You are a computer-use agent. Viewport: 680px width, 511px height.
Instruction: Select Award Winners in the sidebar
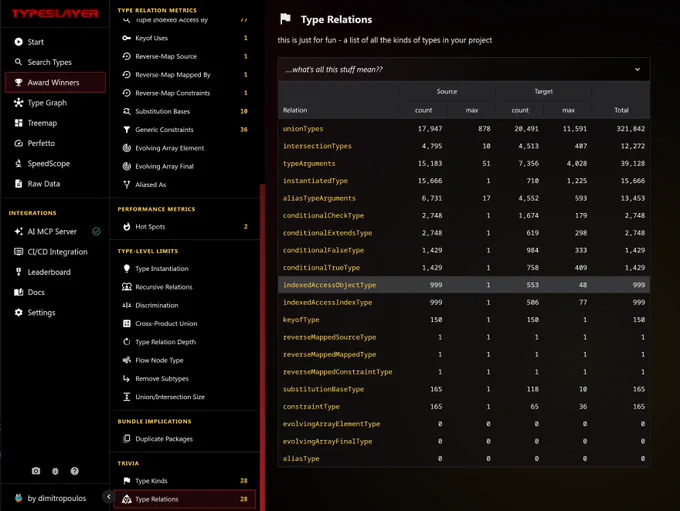[55, 82]
